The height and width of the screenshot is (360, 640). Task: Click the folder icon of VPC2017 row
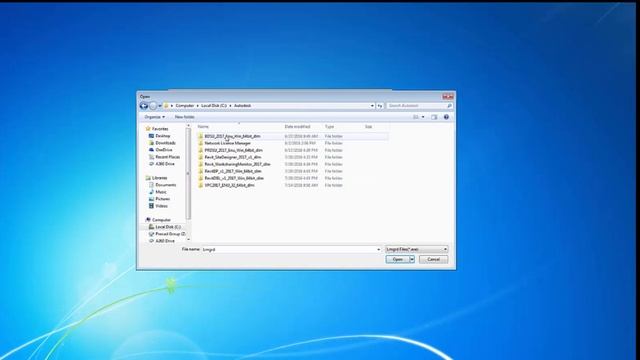[x=200, y=185]
